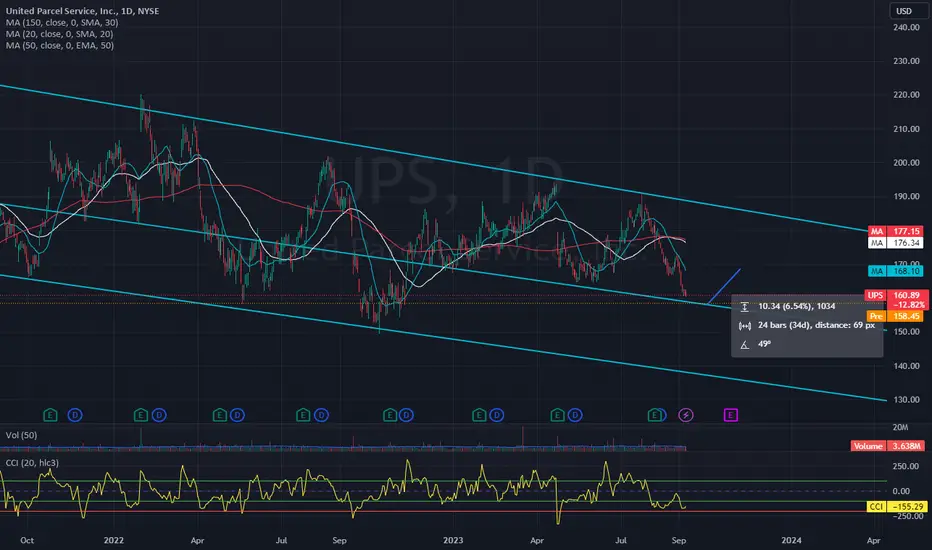Select the MA 20 SMA 20 indicator legend
Image resolution: width=932 pixels, height=550 pixels.
[x=59, y=34]
